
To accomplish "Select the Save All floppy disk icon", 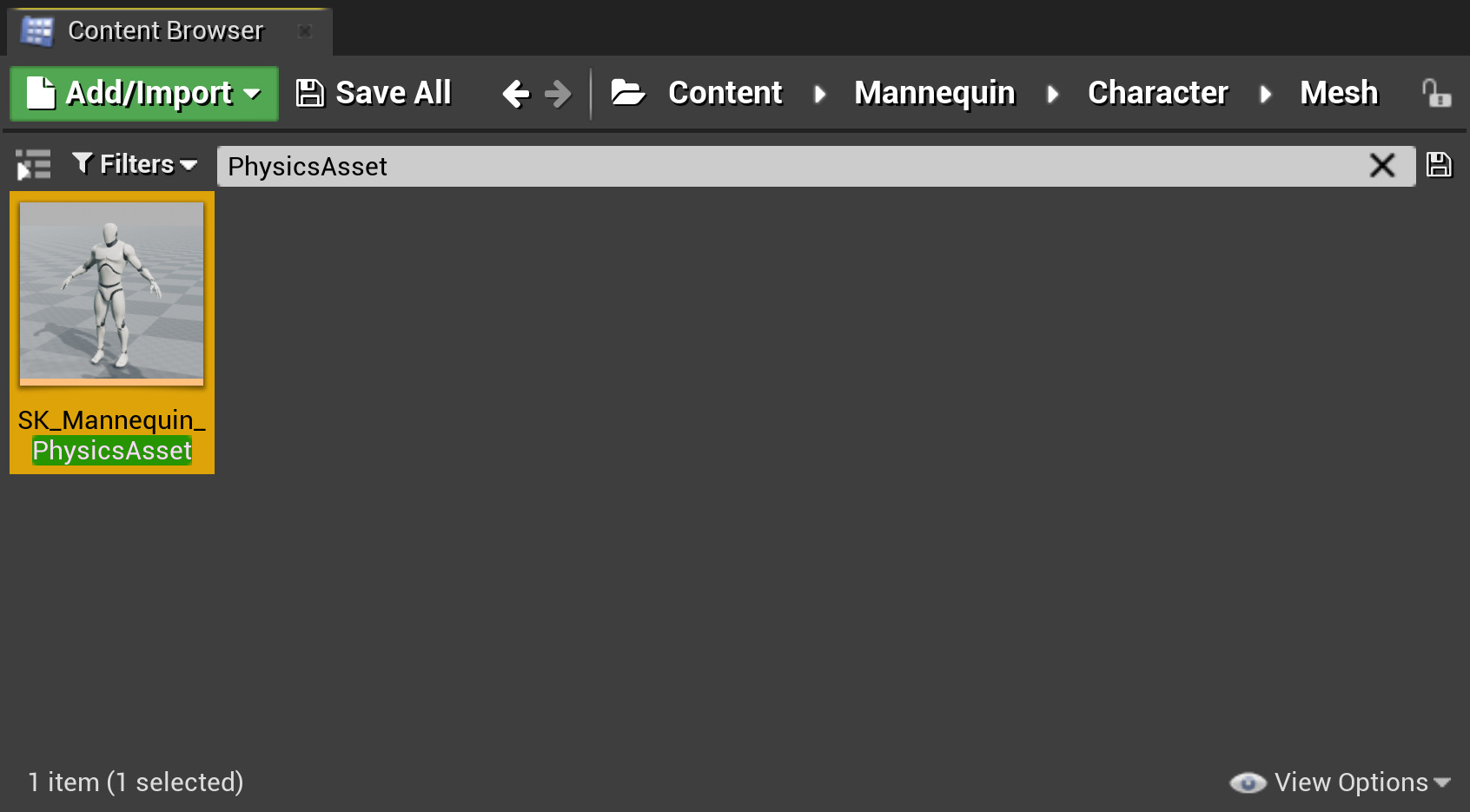I will 308,92.
